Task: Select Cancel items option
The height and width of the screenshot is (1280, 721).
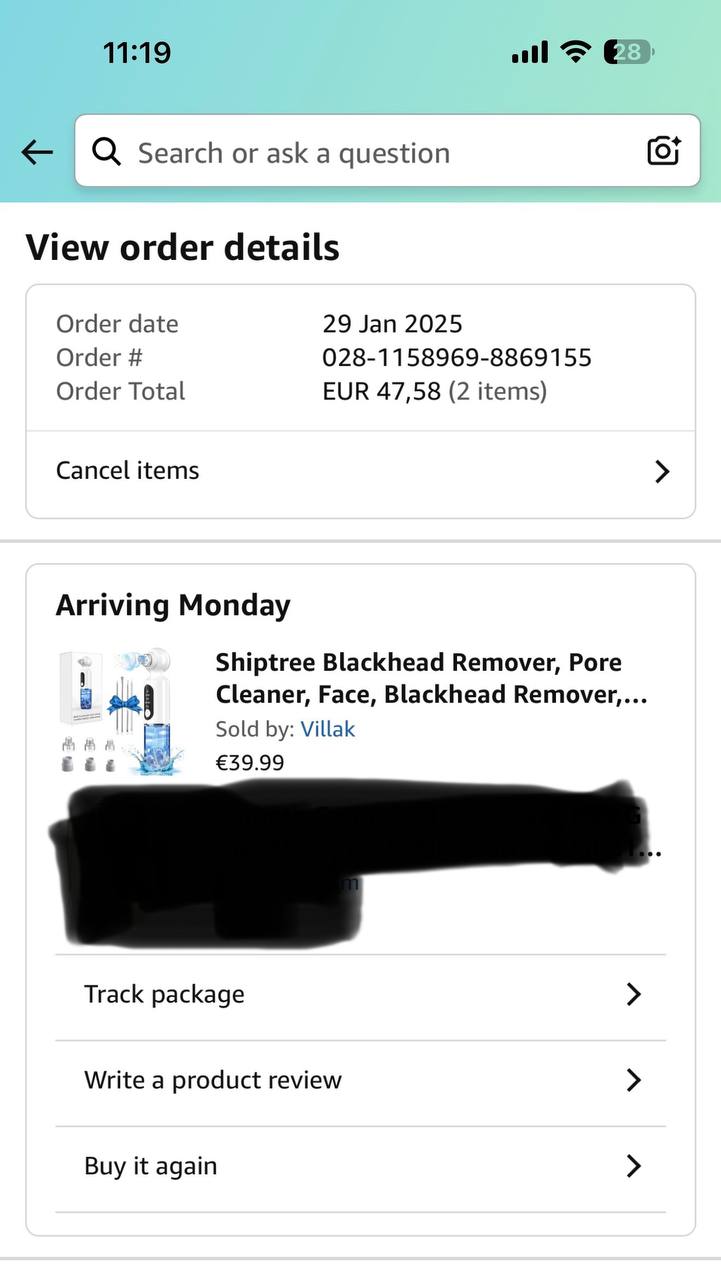Action: tap(128, 471)
